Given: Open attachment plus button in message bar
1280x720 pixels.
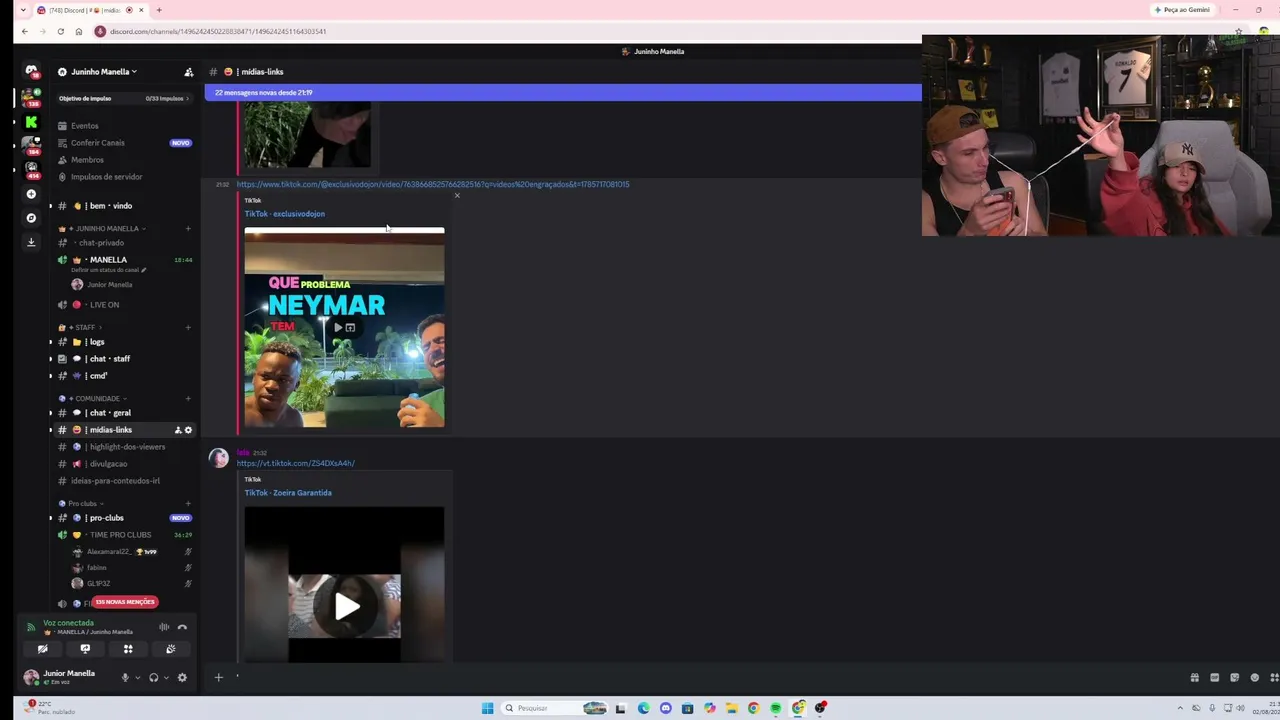Looking at the screenshot, I should click(218, 677).
